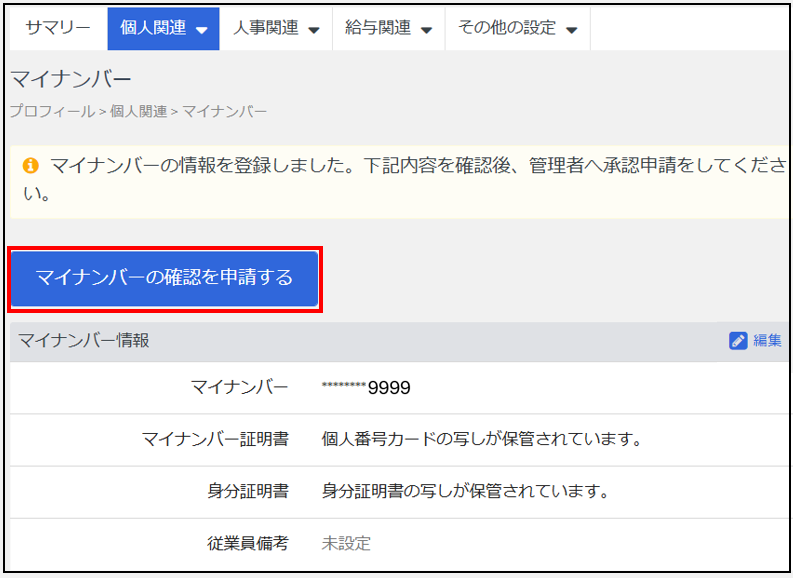Expand the その他の設定 dropdown arrow
The height and width of the screenshot is (578, 793).
(571, 30)
